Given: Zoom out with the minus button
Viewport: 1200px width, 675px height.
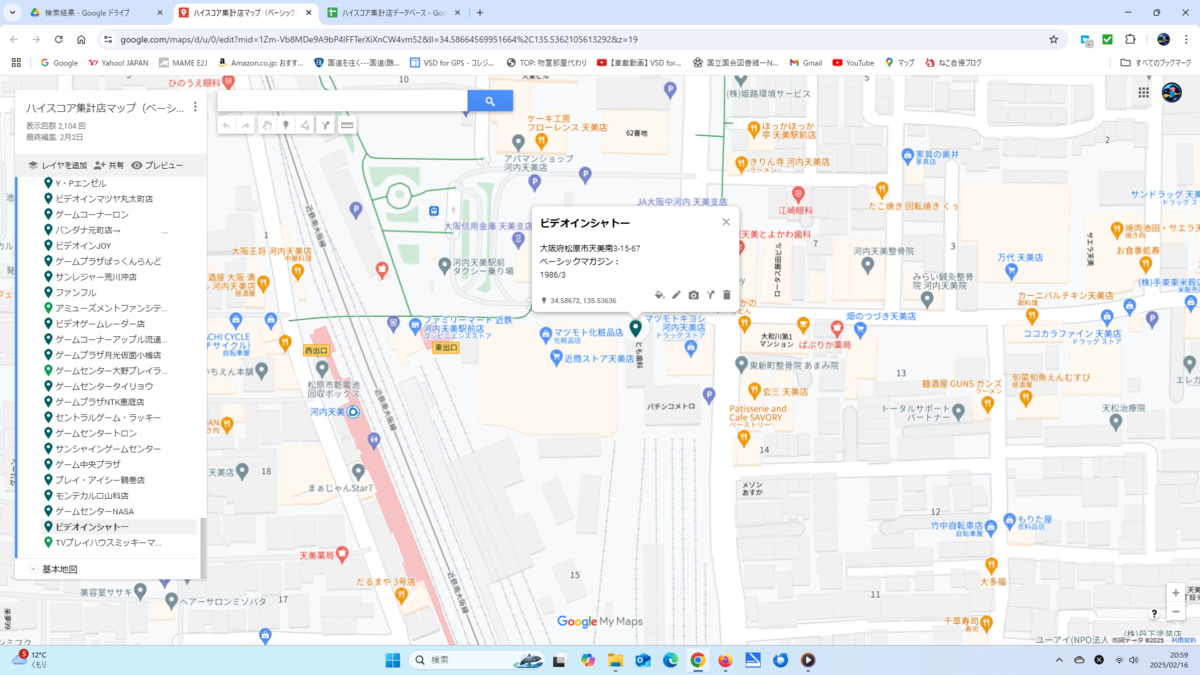Looking at the screenshot, I should coord(1176,611).
